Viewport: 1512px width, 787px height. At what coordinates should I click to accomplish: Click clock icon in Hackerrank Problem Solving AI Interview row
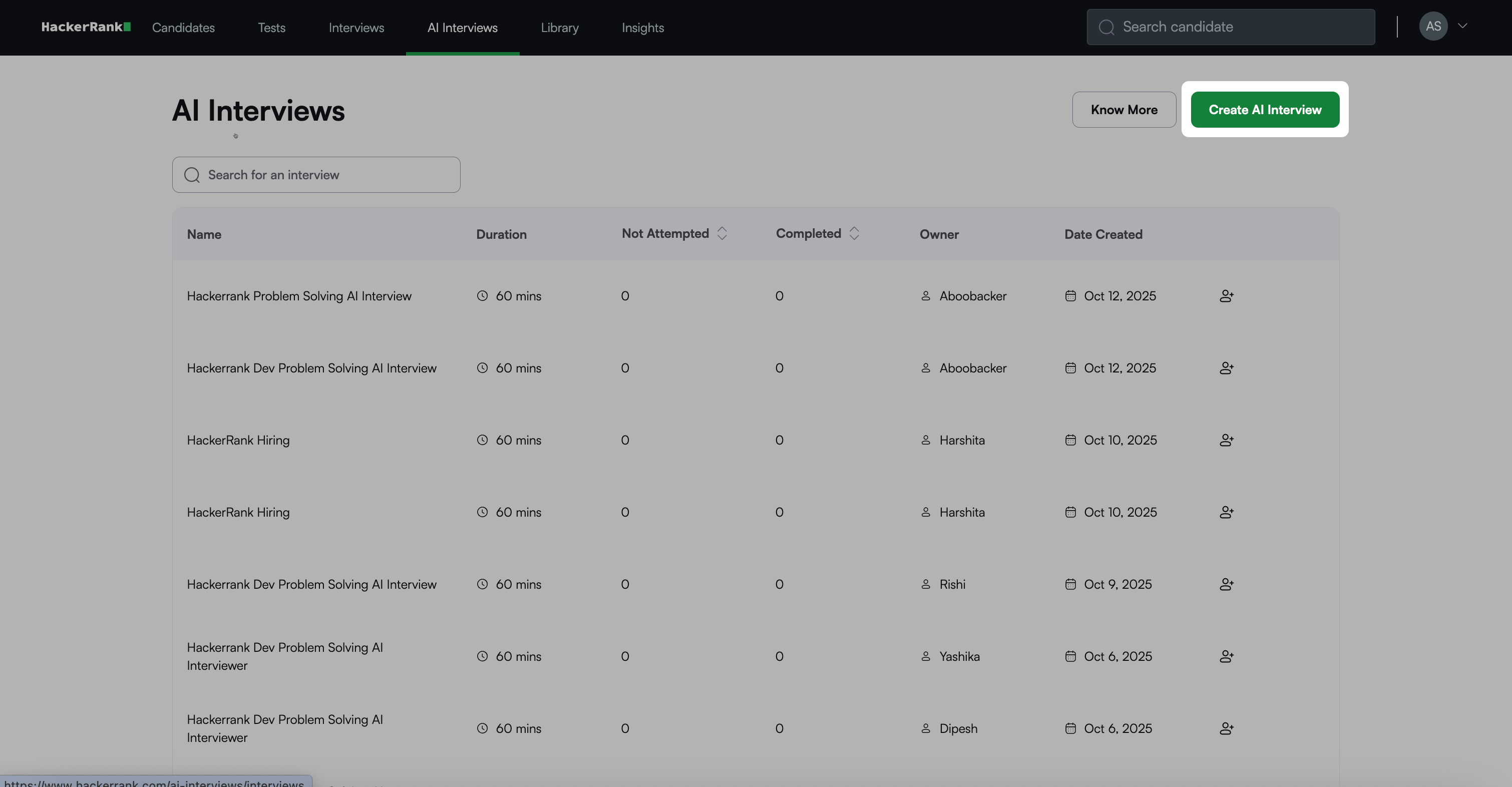tap(483, 296)
